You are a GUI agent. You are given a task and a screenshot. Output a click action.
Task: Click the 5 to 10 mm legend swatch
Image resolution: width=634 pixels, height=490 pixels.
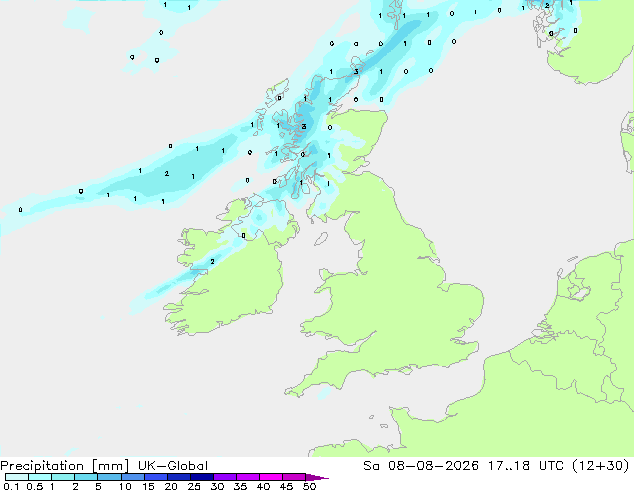[x=109, y=477]
